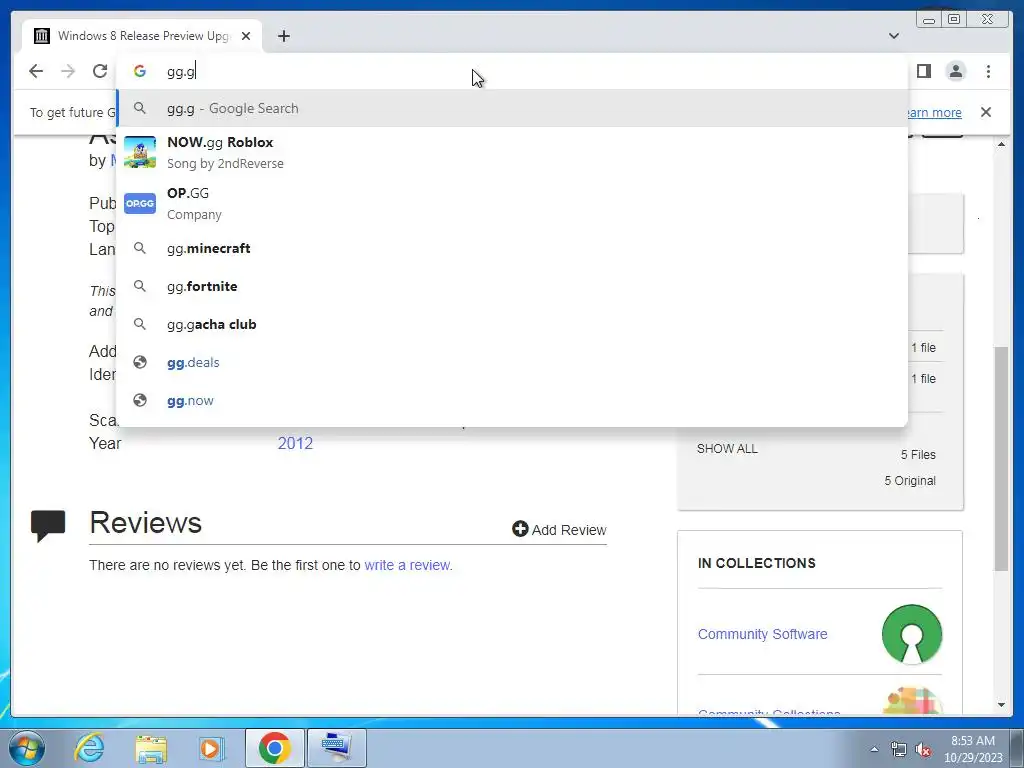Open Chrome's three-dot menu

click(988, 71)
